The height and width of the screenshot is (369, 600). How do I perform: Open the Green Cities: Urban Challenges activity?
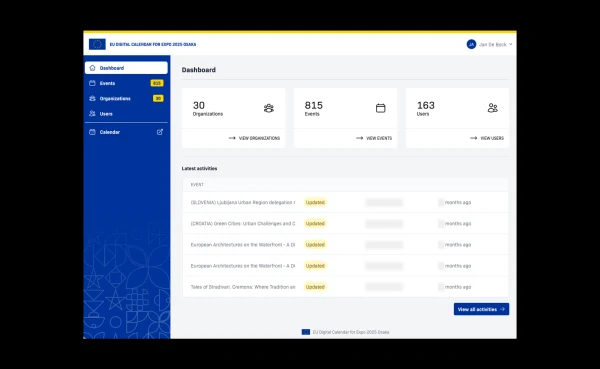click(x=243, y=224)
